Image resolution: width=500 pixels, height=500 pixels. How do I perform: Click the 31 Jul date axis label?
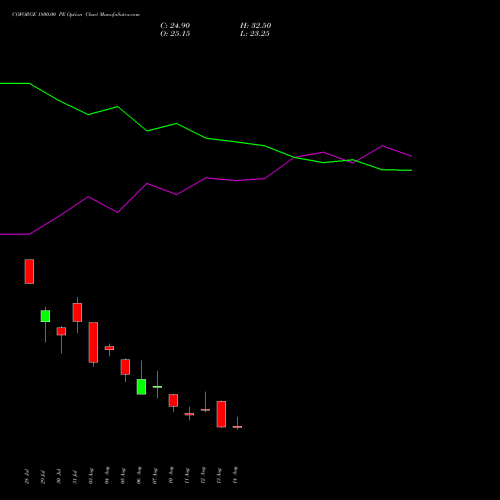75,477
